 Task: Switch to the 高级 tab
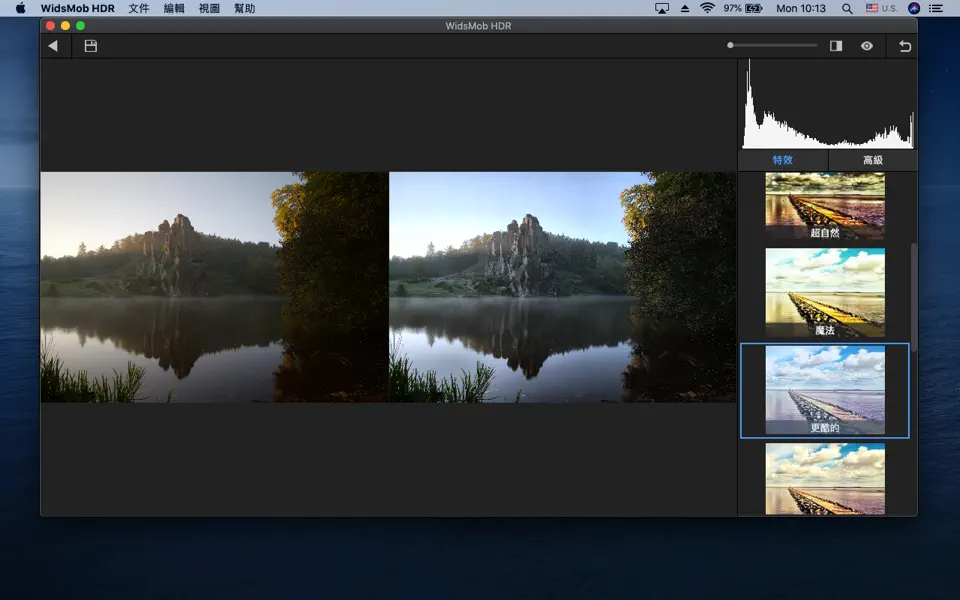871,159
